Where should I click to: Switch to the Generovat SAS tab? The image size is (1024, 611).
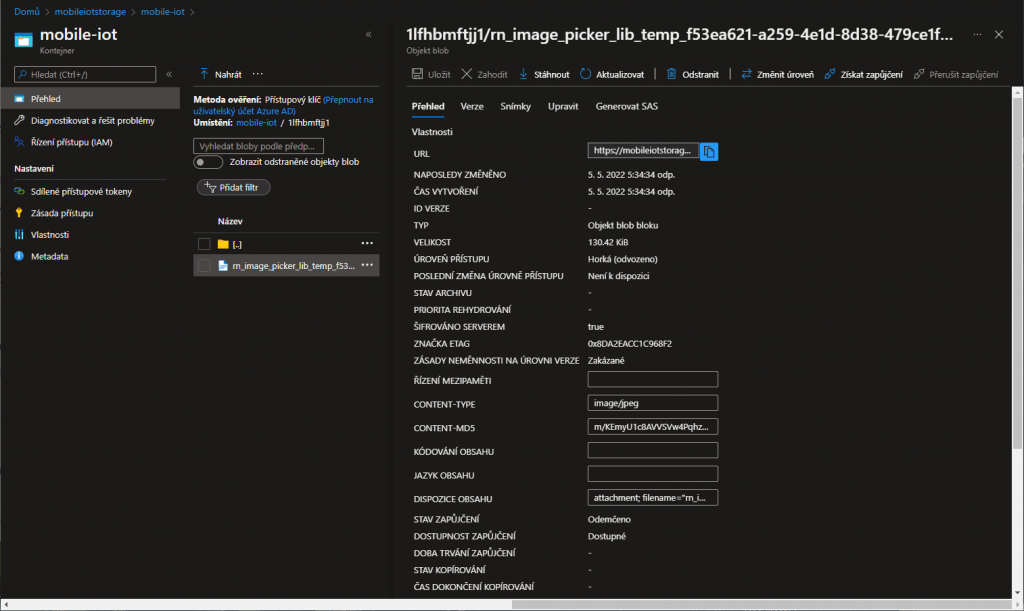click(x=626, y=106)
